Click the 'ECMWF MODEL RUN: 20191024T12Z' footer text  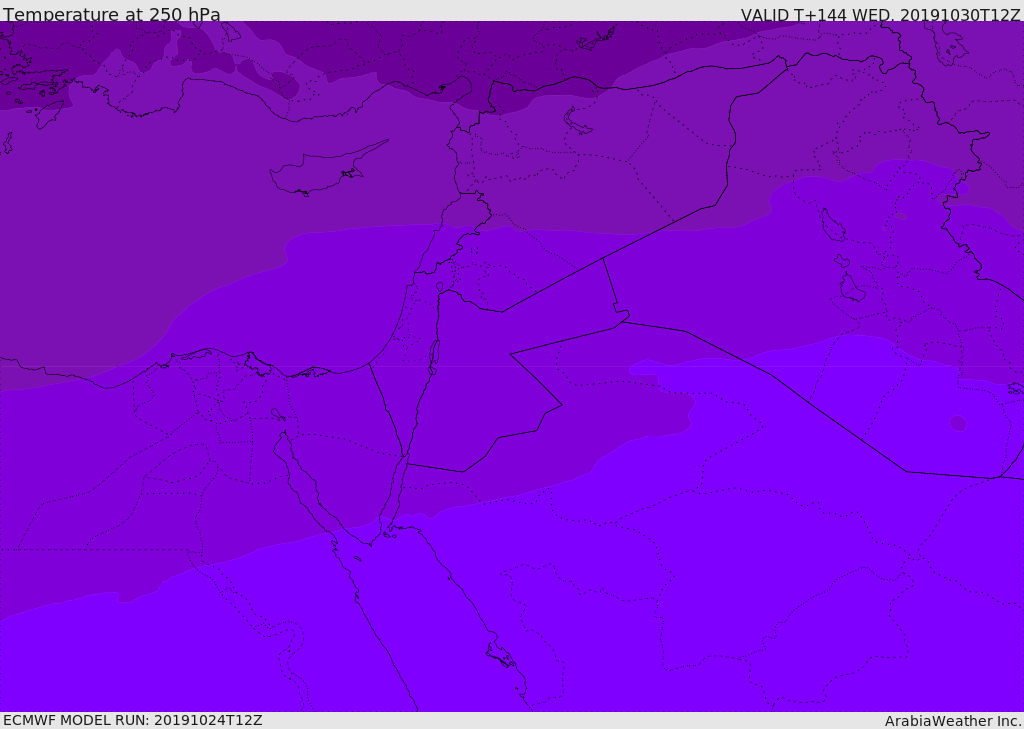point(133,720)
